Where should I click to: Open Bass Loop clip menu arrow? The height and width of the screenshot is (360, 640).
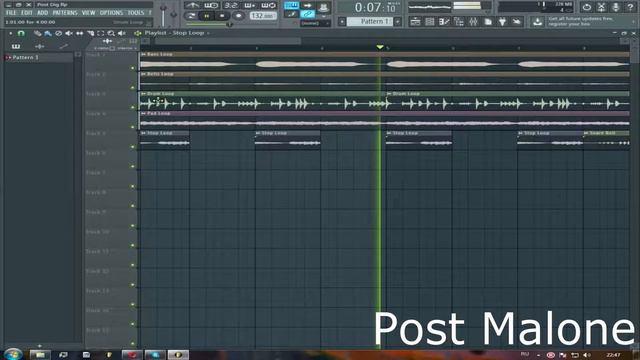[x=143, y=54]
